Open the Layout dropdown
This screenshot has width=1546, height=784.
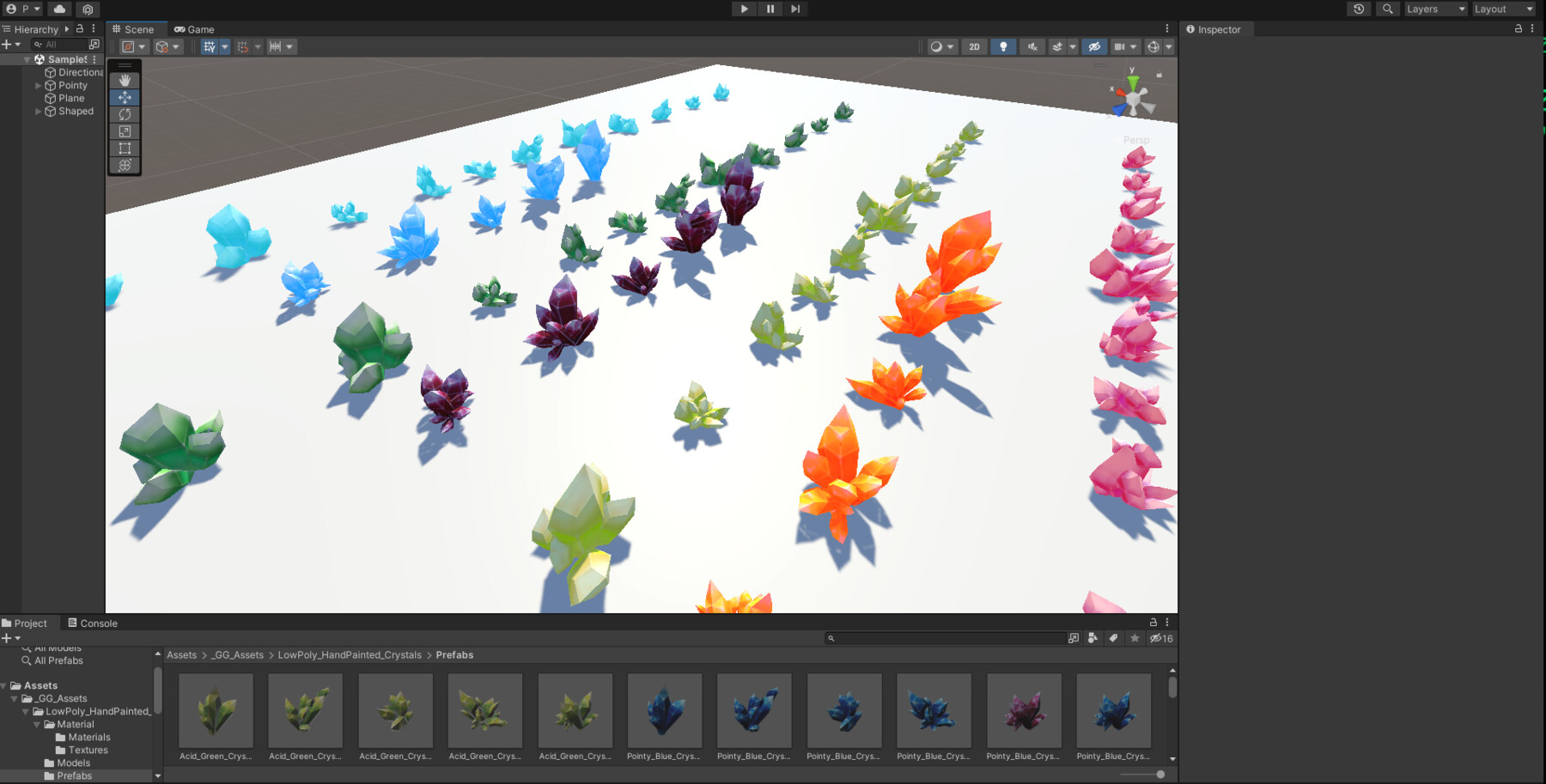(x=1501, y=9)
